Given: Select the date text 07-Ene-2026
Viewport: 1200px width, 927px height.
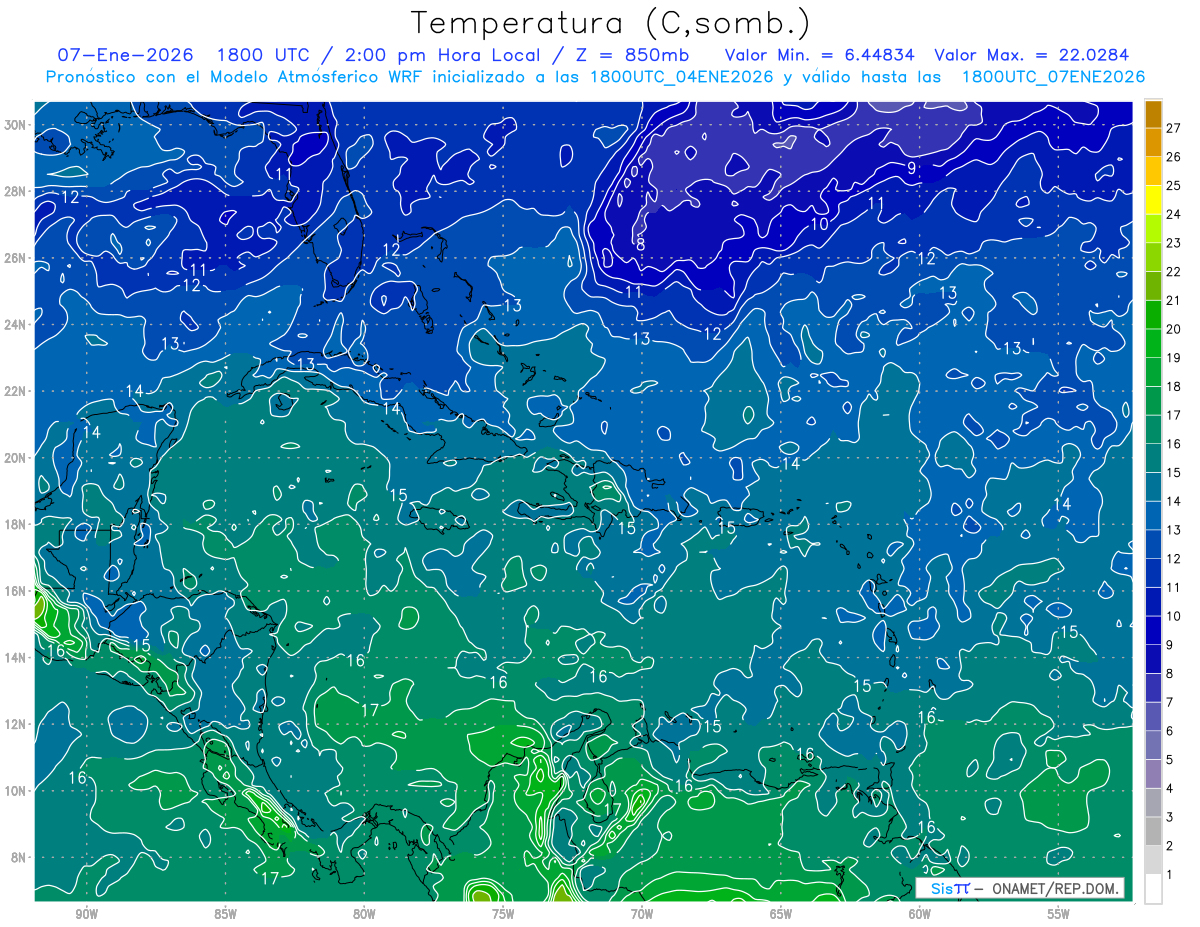Looking at the screenshot, I should (126, 55).
